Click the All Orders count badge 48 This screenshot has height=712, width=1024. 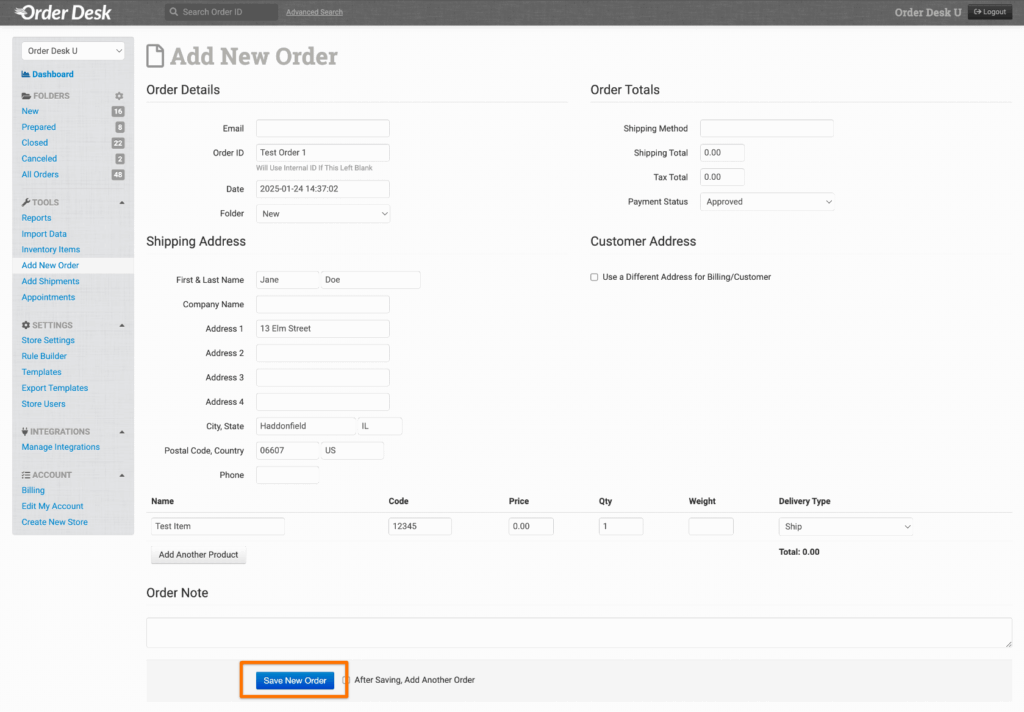pos(118,174)
